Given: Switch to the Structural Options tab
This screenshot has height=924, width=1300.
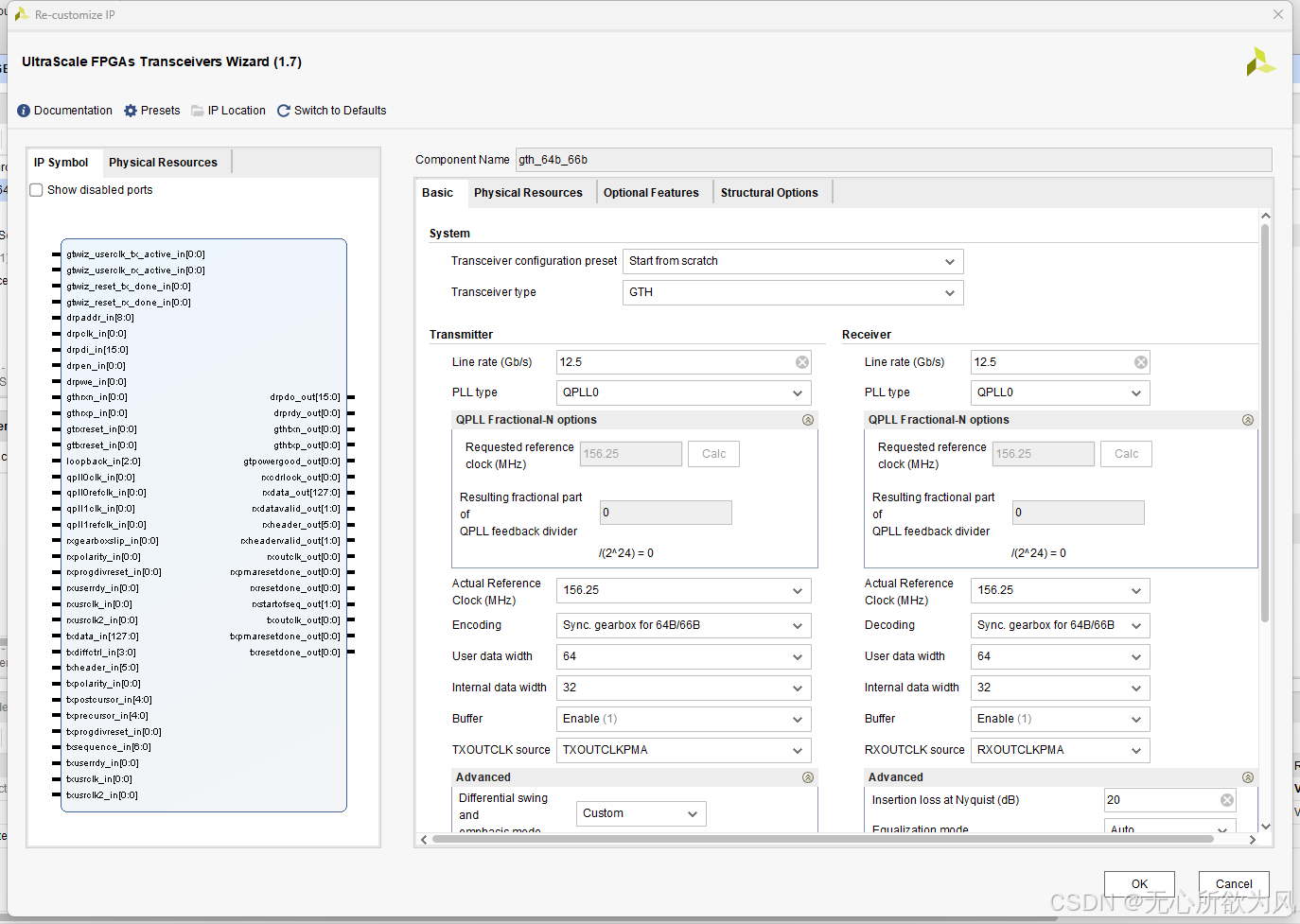Looking at the screenshot, I should tap(769, 192).
